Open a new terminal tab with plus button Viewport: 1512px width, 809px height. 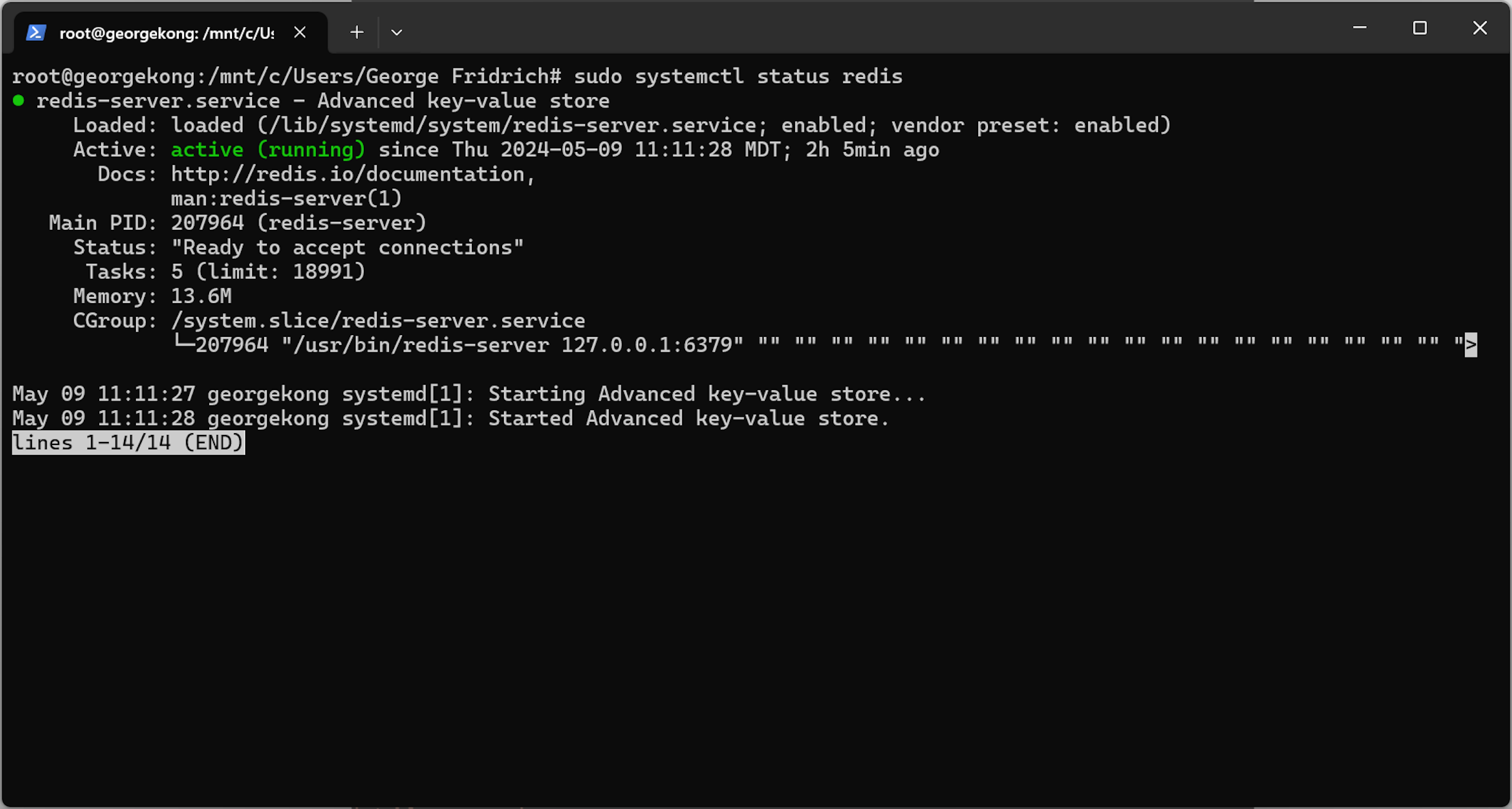pos(357,33)
